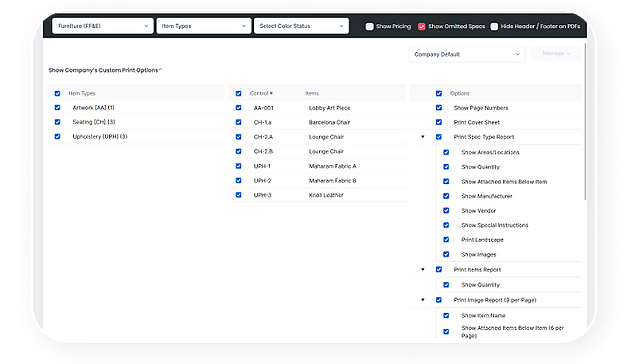639x364 pixels.
Task: Click the Knoll Leather item name
Action: tap(326, 195)
